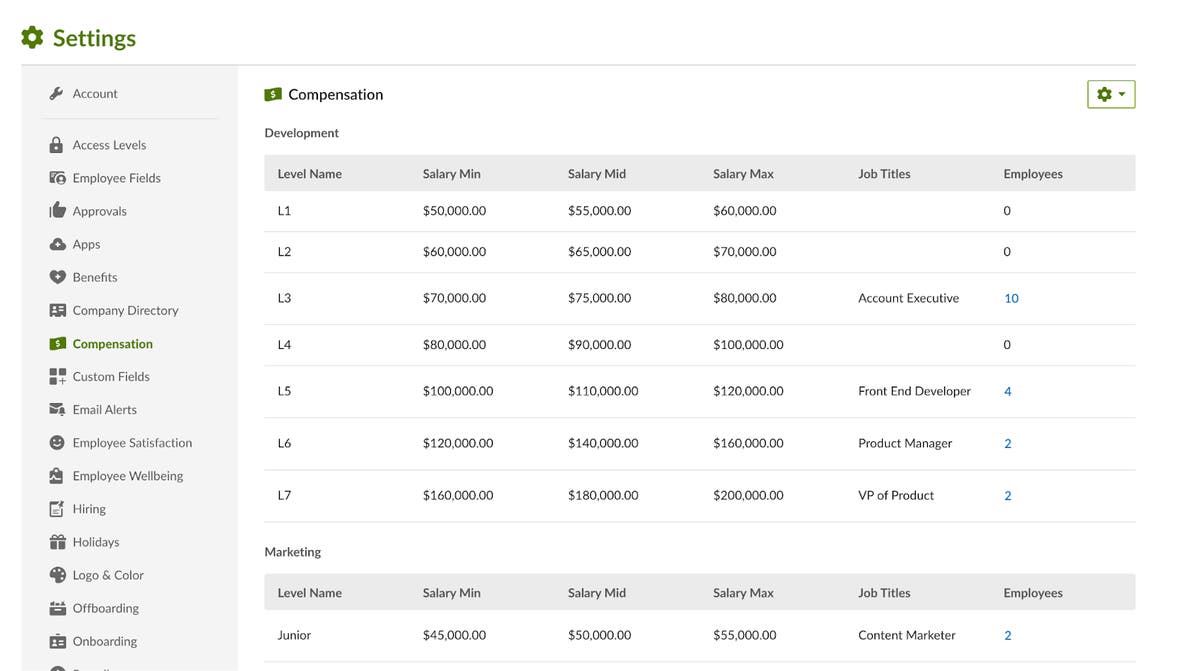Open Apps via the cloud icon
Screen dimensions: 1200x671
[x=58, y=243]
